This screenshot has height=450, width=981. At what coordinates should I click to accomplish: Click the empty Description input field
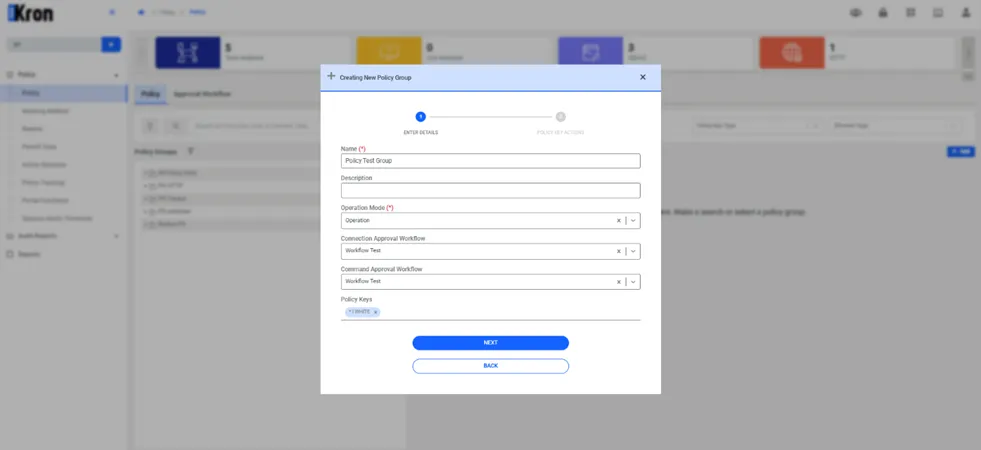point(490,190)
